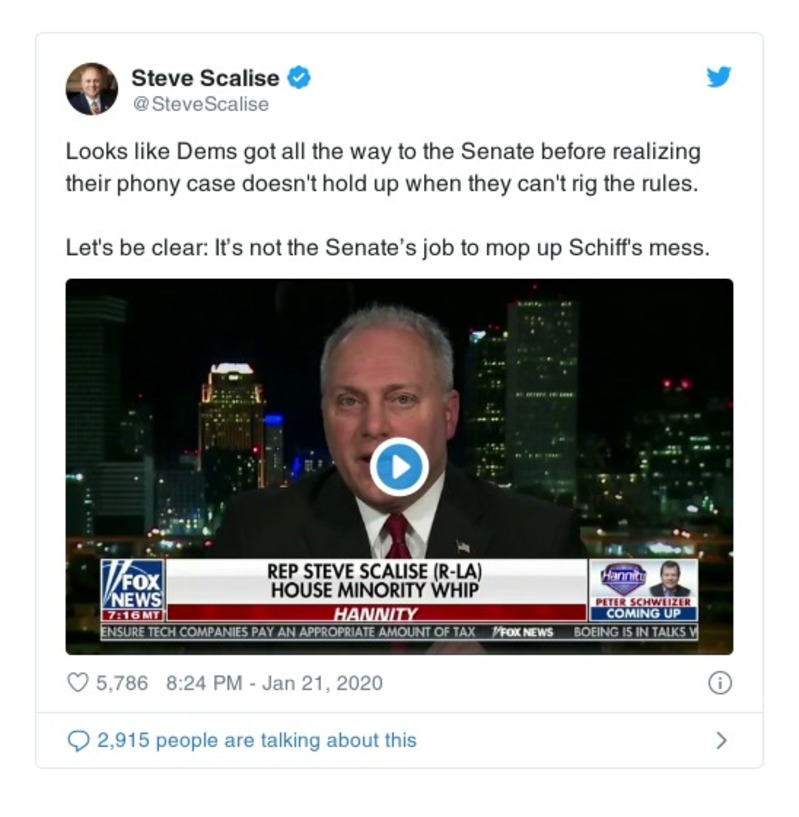Click the Fox News logo in video
The width and height of the screenshot is (799, 817).
[x=133, y=590]
